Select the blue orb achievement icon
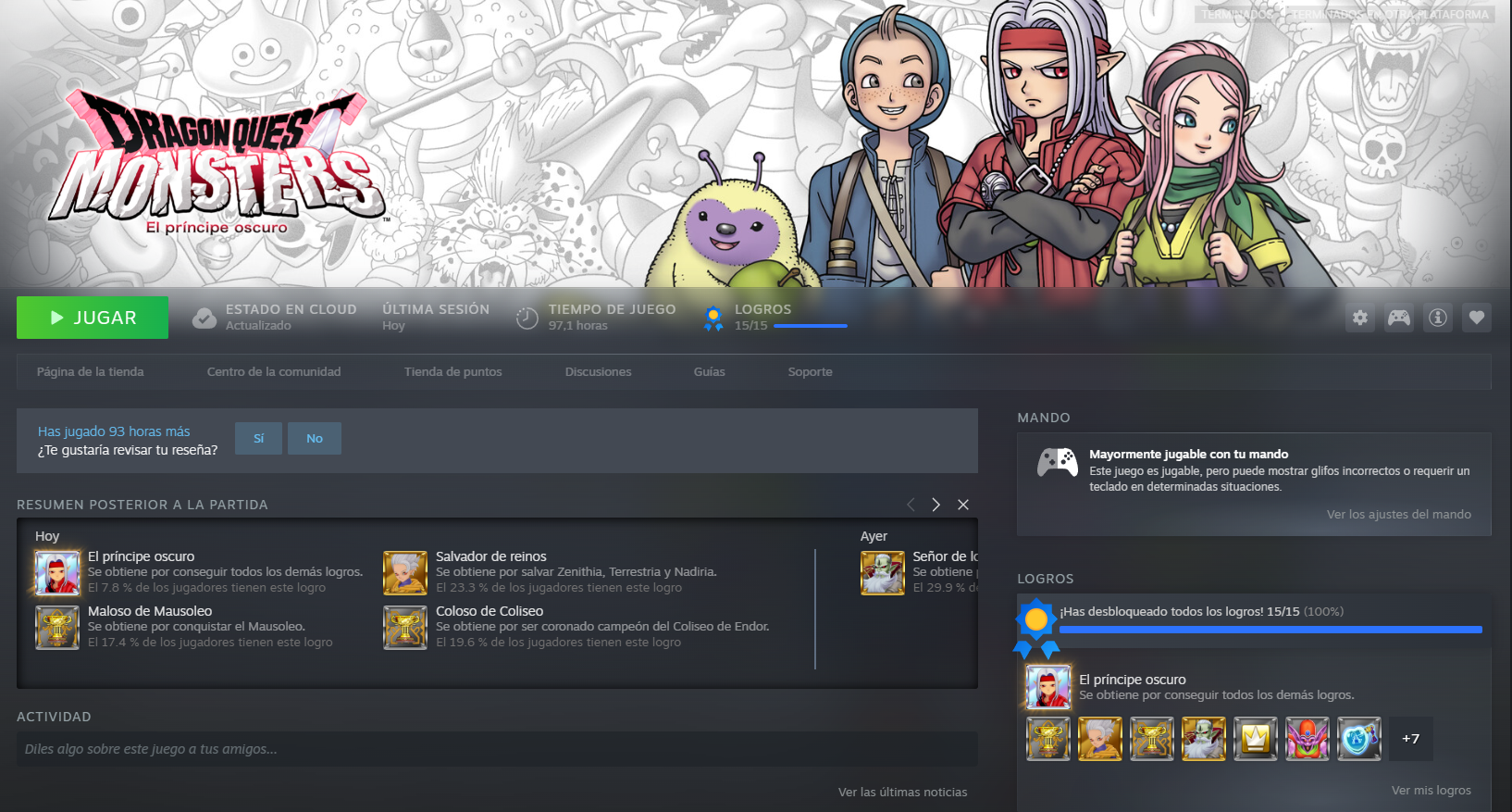Viewport: 1512px width, 812px height. tap(1359, 739)
